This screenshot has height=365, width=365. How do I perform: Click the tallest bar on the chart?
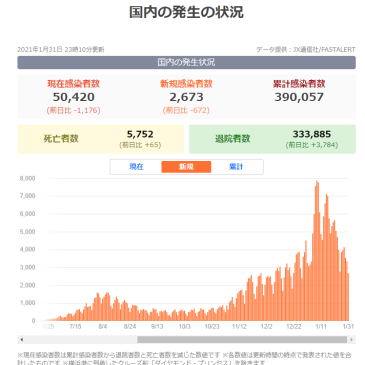(317, 251)
